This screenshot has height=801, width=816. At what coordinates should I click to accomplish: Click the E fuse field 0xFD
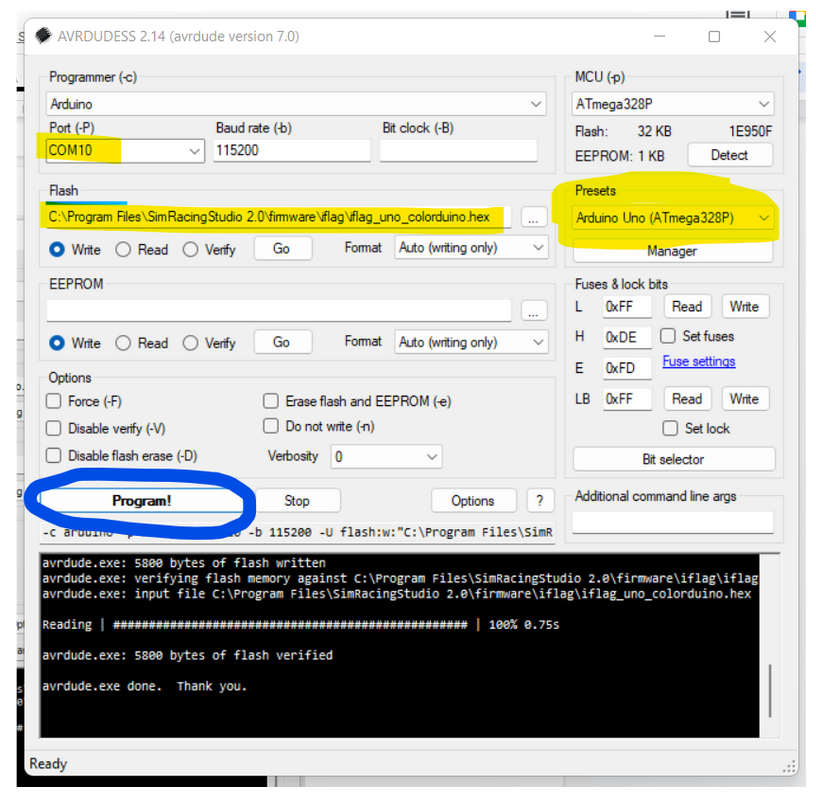[627, 368]
